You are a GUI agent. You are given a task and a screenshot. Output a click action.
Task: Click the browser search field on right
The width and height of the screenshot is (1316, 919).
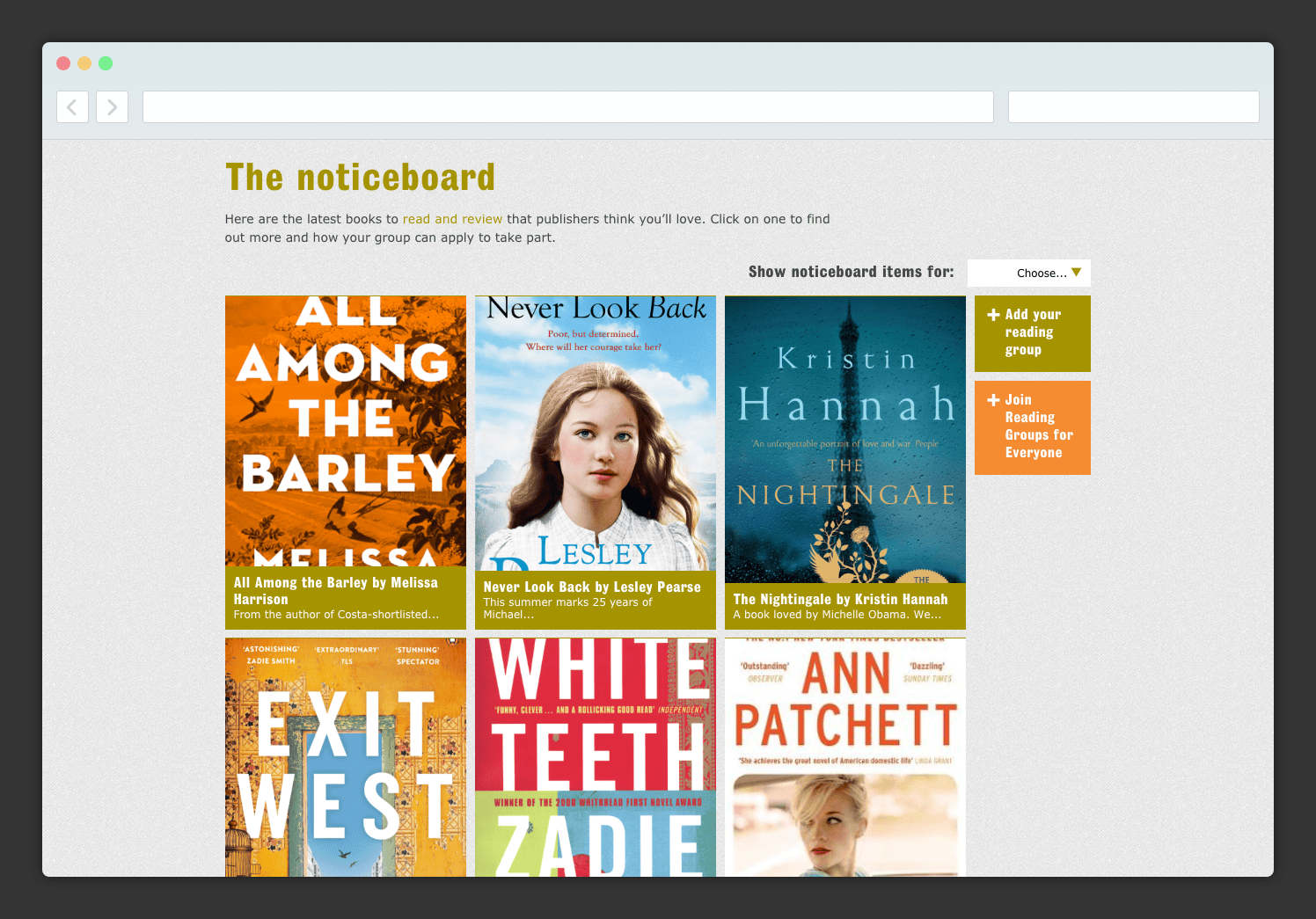(x=1134, y=107)
